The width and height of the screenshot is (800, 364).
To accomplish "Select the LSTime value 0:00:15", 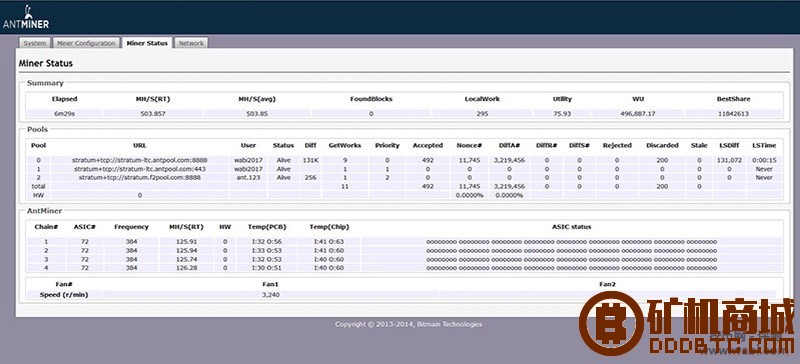I will click(764, 160).
